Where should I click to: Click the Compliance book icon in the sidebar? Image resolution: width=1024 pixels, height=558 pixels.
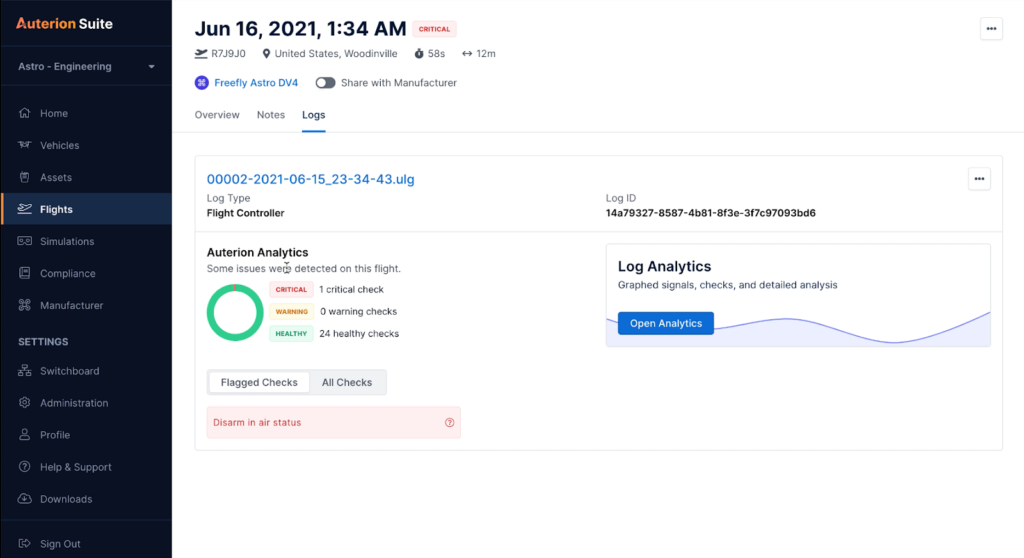24,273
